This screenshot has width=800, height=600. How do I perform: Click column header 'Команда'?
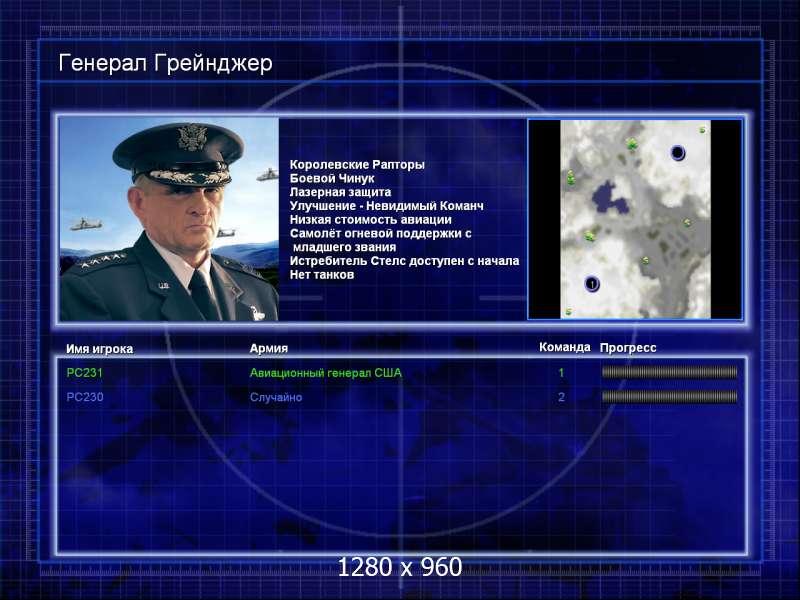click(x=564, y=347)
